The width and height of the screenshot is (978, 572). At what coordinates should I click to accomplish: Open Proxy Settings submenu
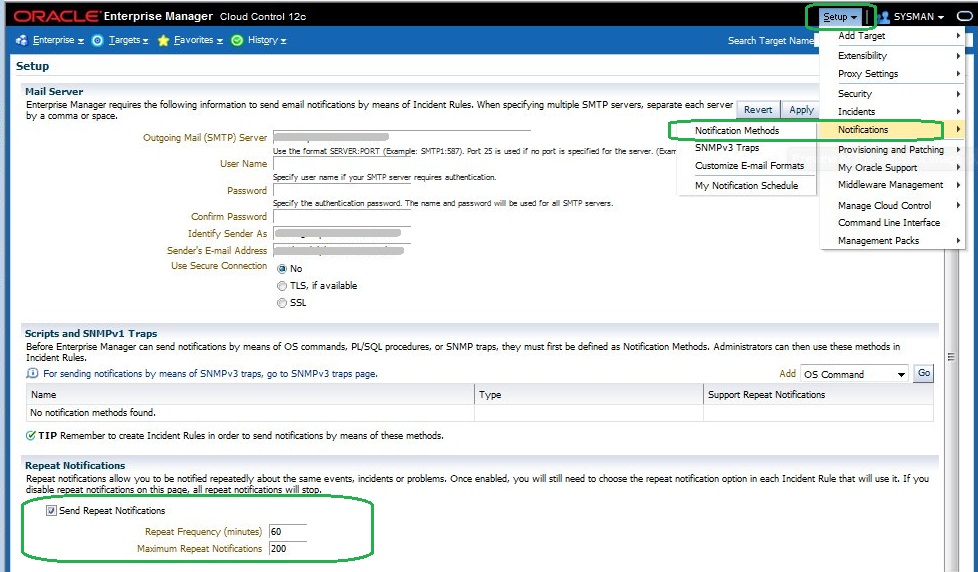click(x=892, y=74)
